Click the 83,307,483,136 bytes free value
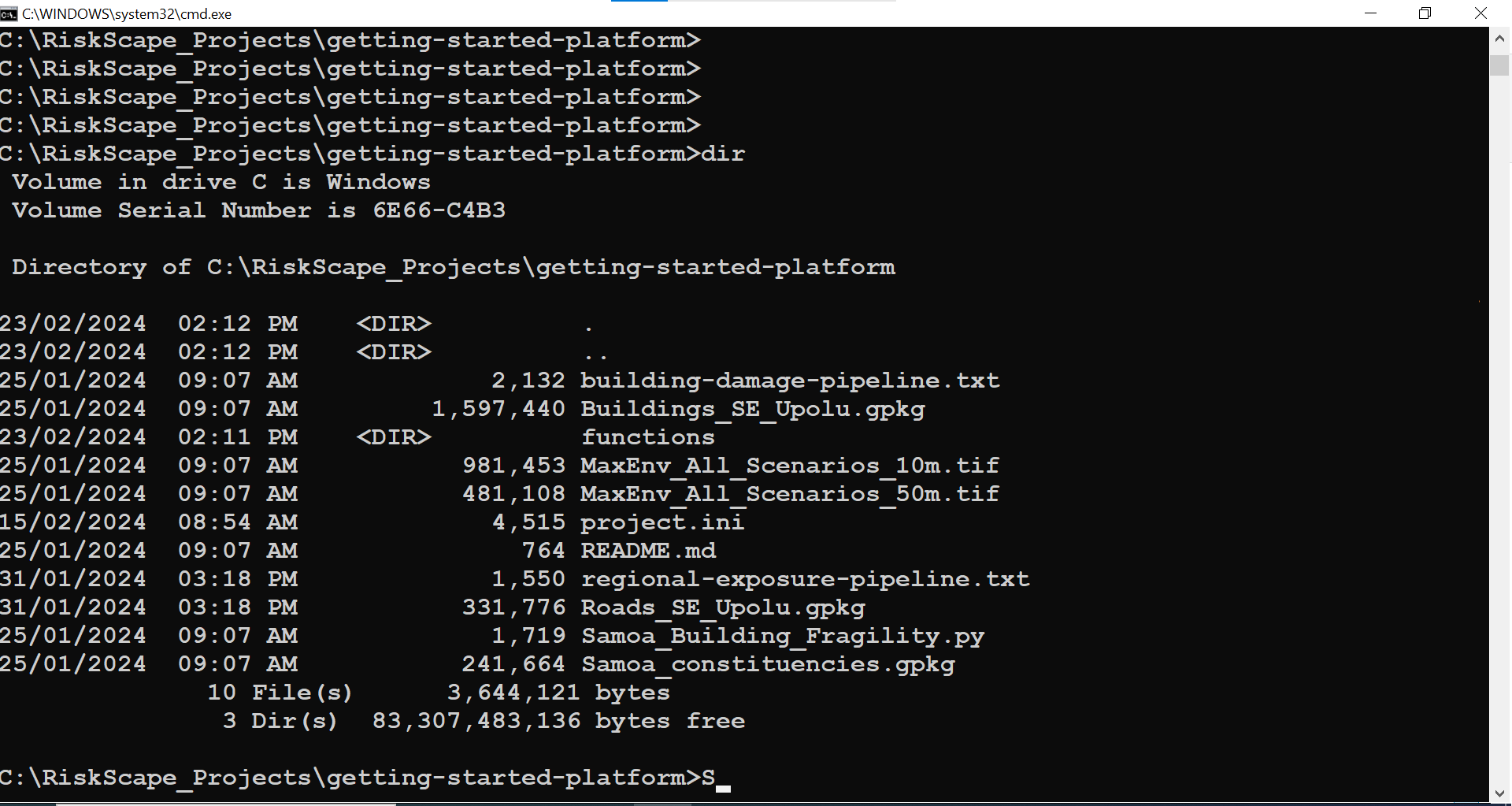This screenshot has width=1512, height=806. [558, 721]
